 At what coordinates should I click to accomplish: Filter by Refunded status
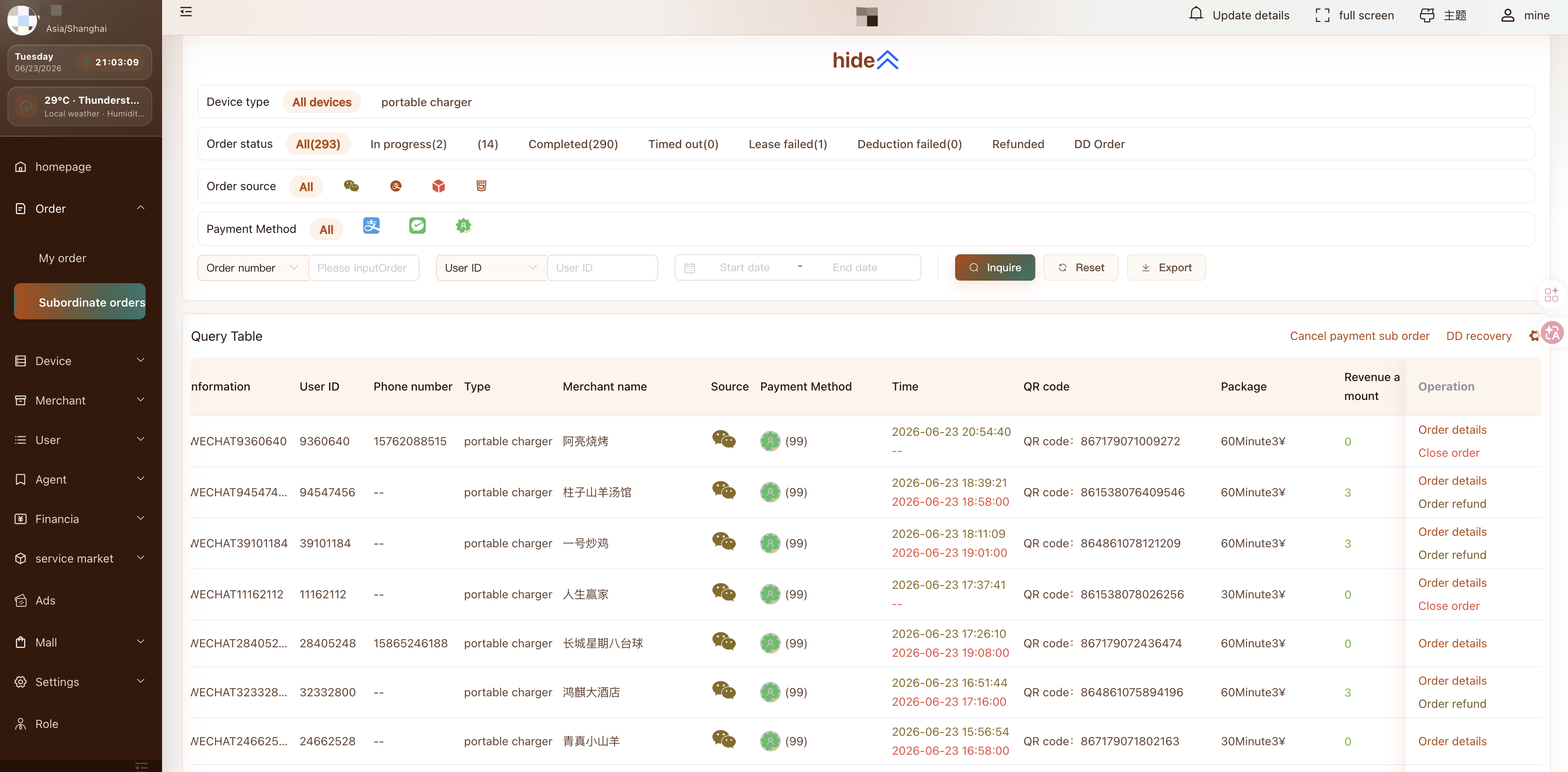[x=1018, y=144]
